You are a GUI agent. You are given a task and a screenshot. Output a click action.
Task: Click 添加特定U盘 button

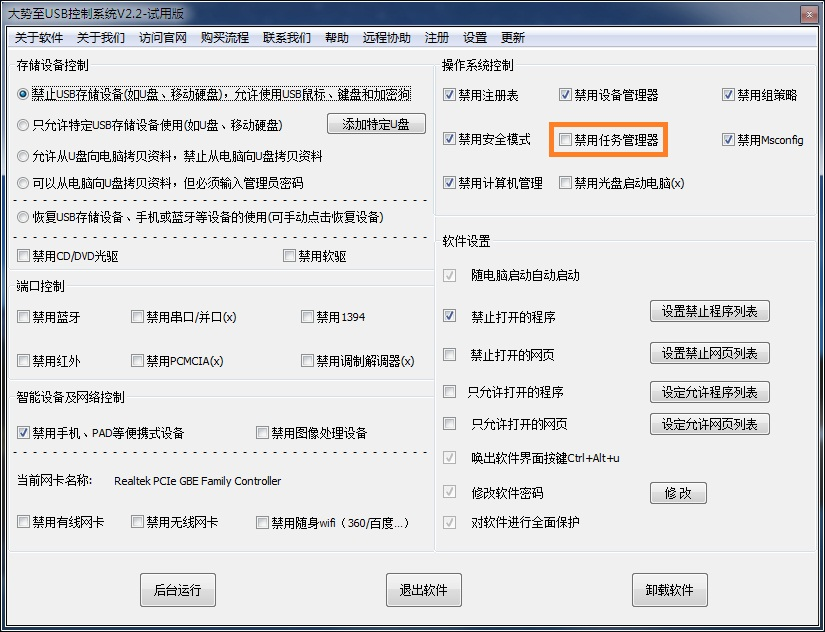pos(376,124)
